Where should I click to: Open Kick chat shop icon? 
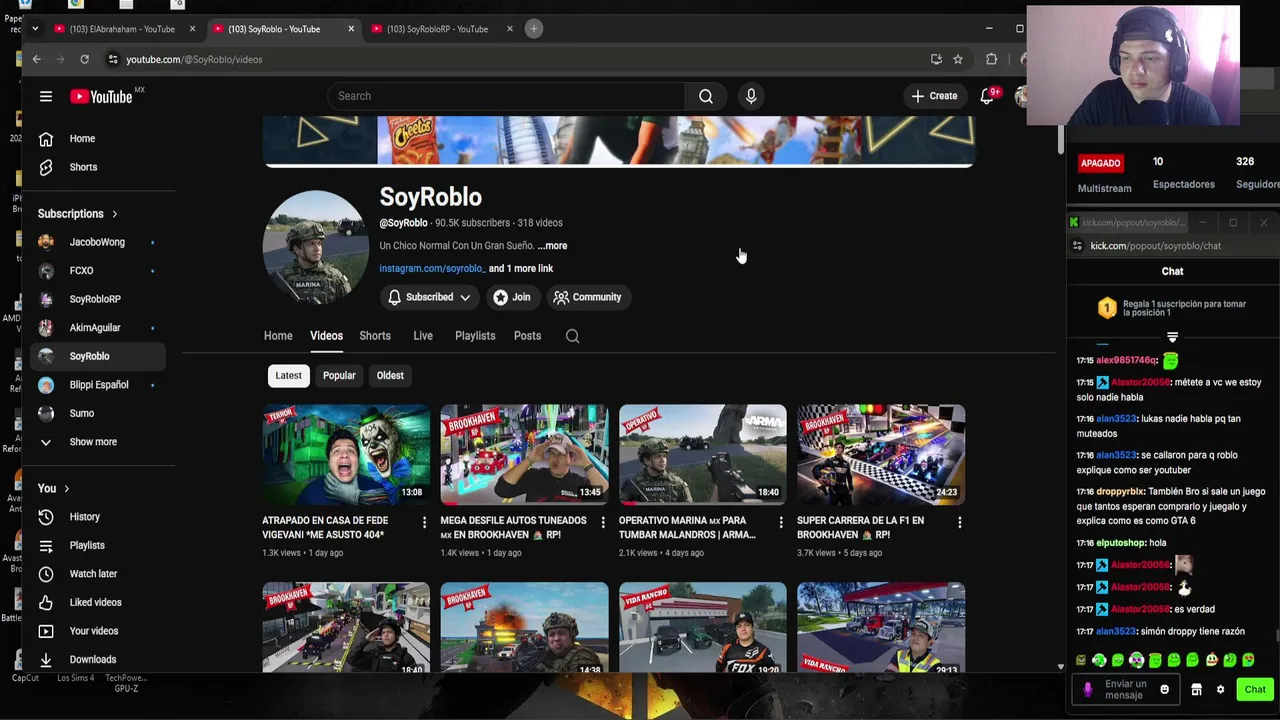[x=1196, y=689]
